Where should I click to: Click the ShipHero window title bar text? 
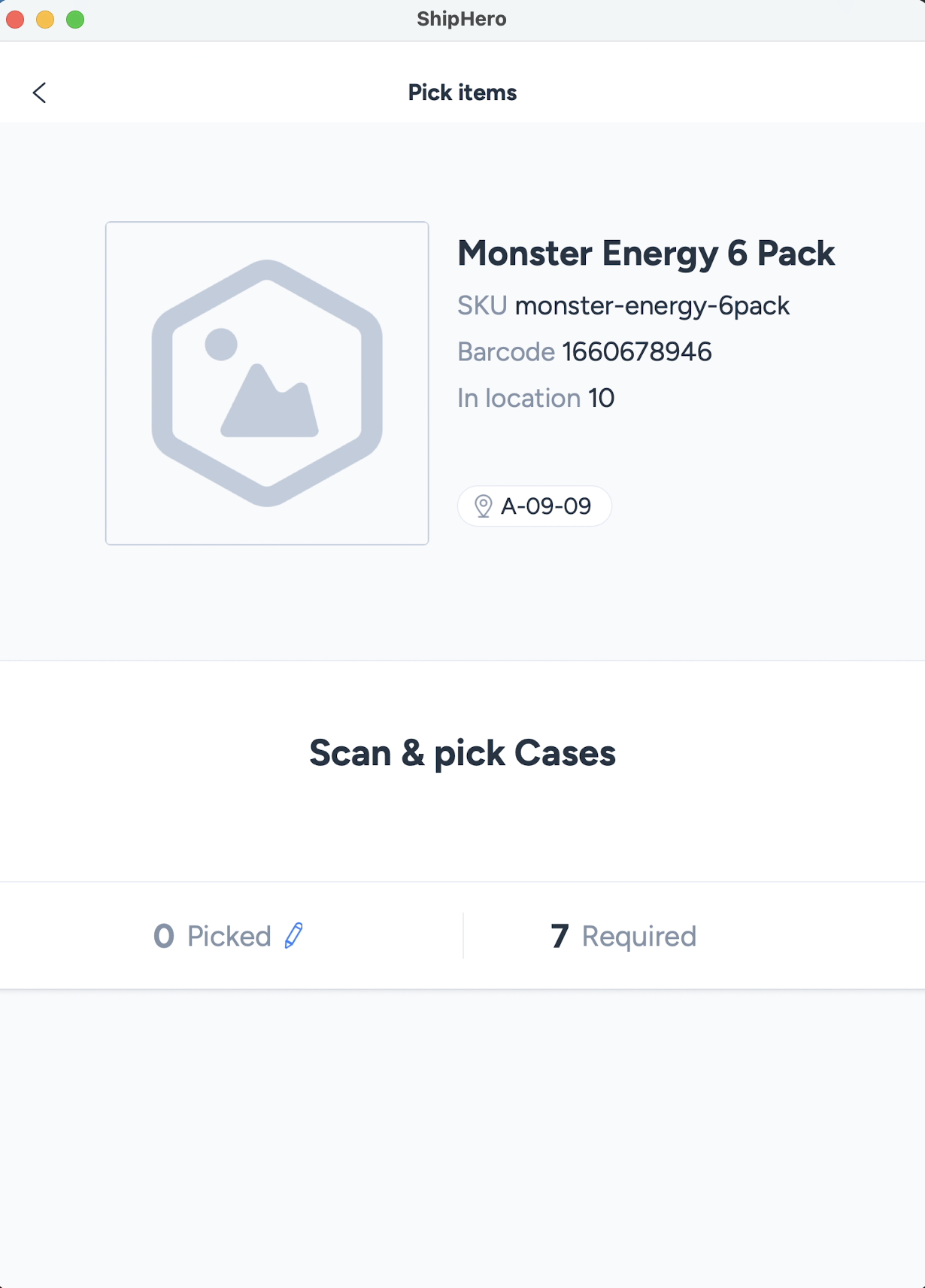click(462, 20)
